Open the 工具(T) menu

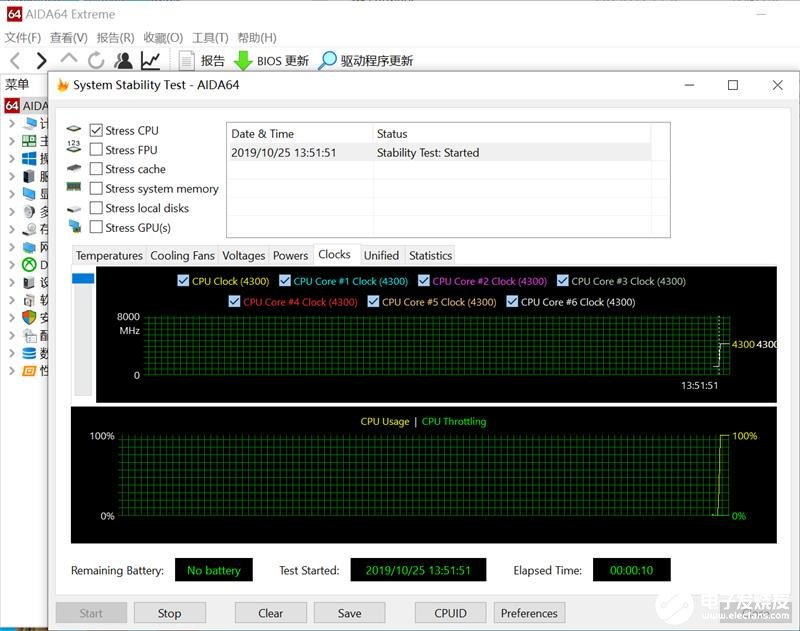tap(210, 38)
